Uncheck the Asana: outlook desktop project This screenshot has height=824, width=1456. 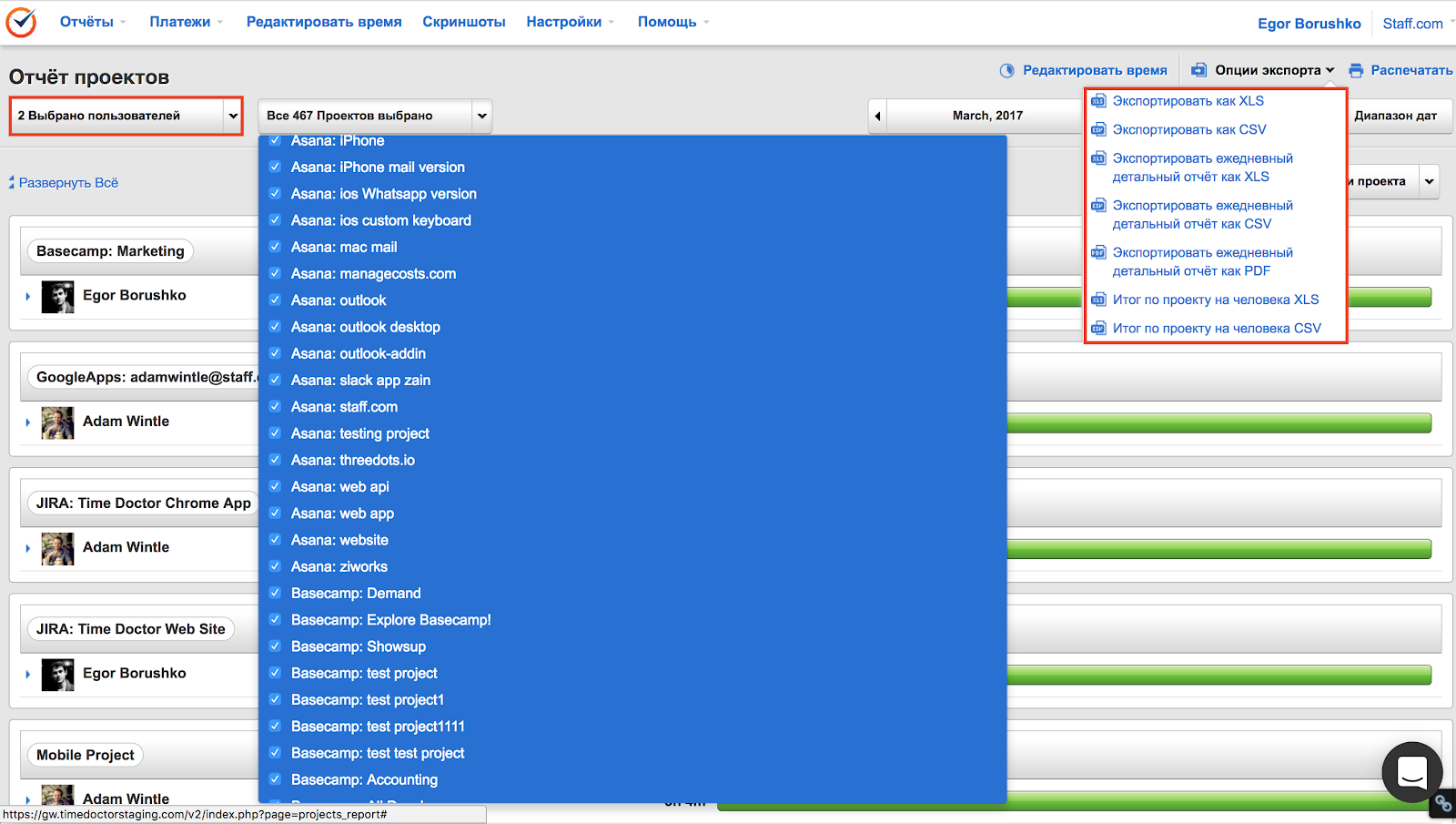[x=275, y=327]
